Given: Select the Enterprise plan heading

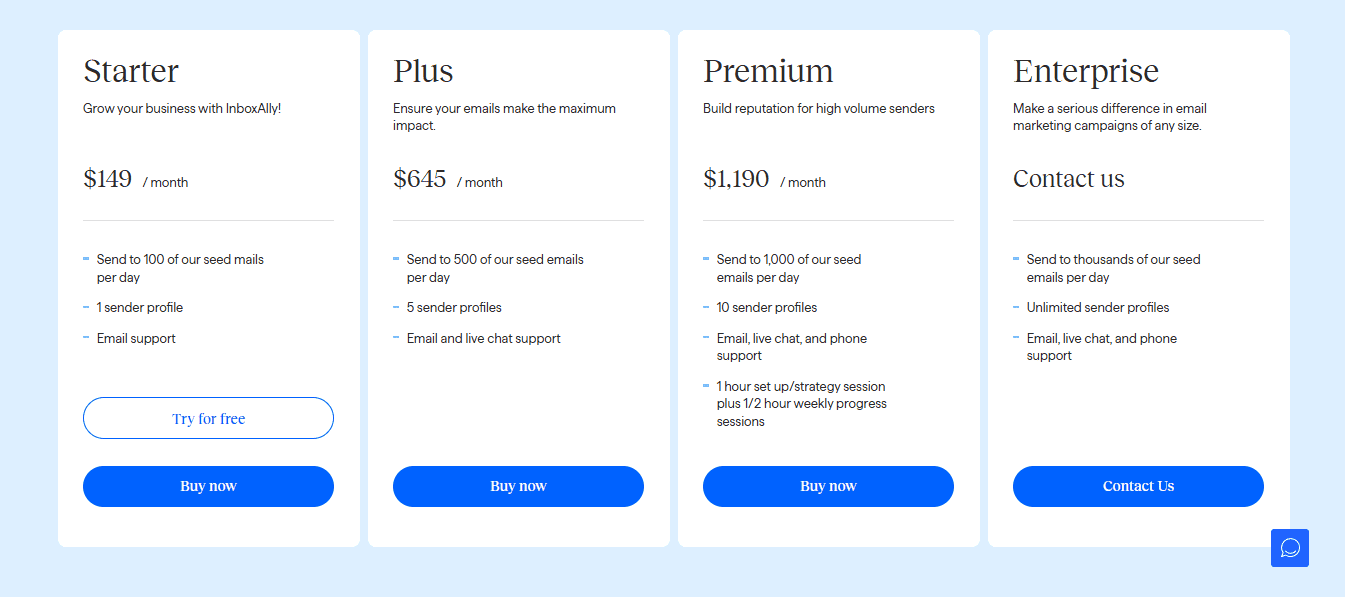Looking at the screenshot, I should [x=1086, y=72].
